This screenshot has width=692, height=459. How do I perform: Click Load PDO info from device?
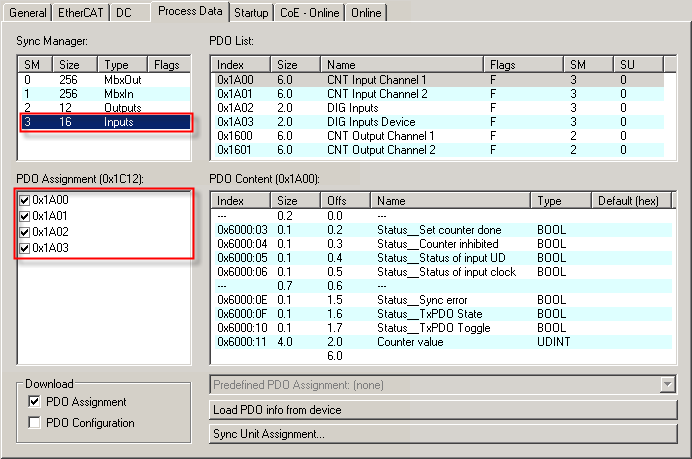[443, 410]
